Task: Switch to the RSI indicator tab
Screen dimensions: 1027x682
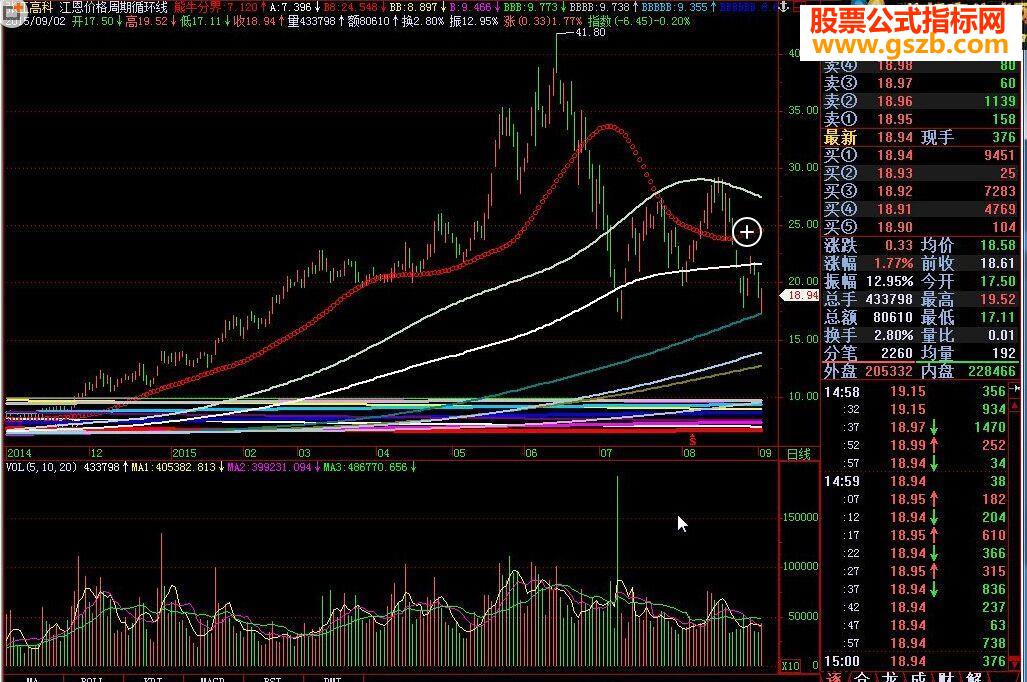Action: (x=272, y=679)
